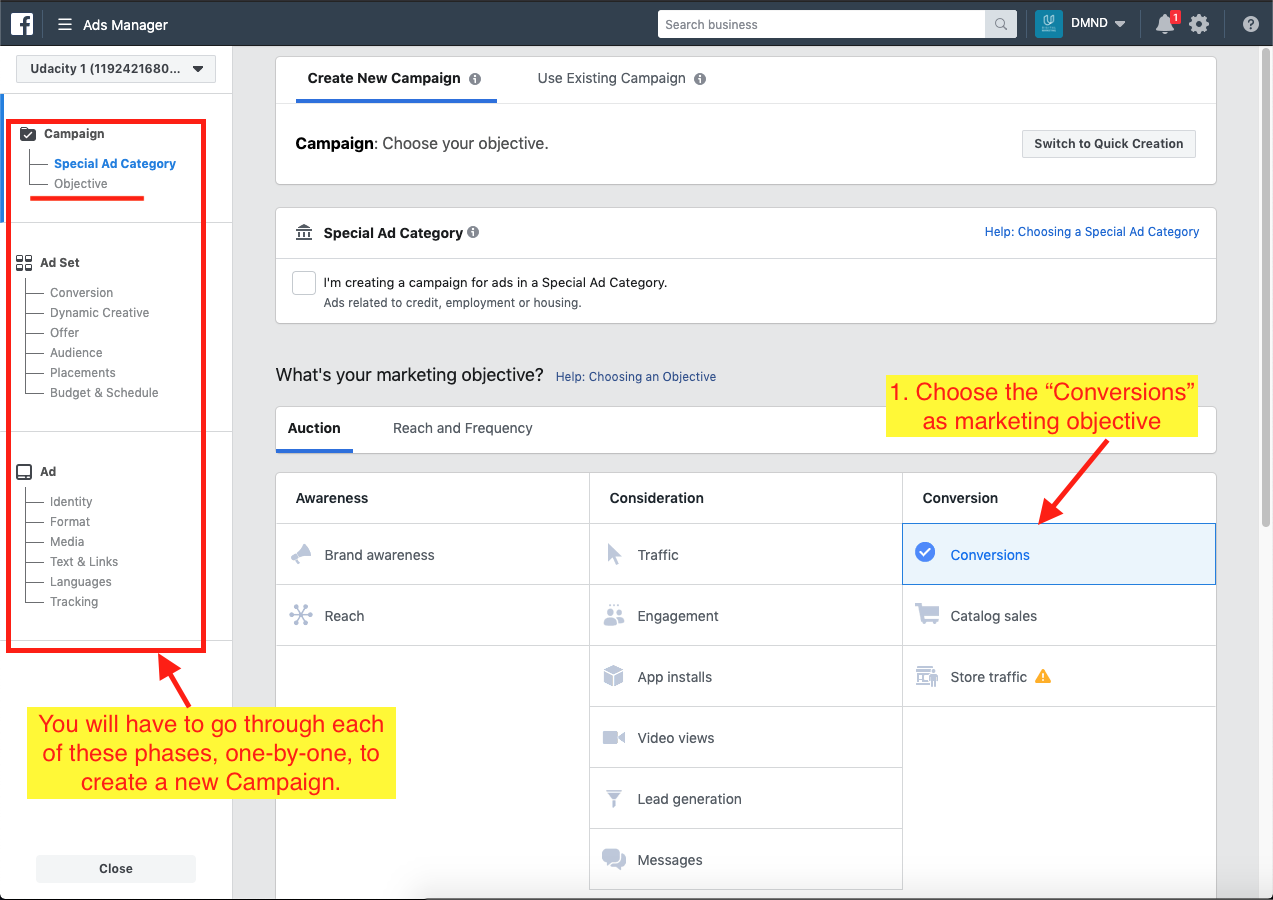
Task: Click the Store traffic warning icon
Action: 1043,677
